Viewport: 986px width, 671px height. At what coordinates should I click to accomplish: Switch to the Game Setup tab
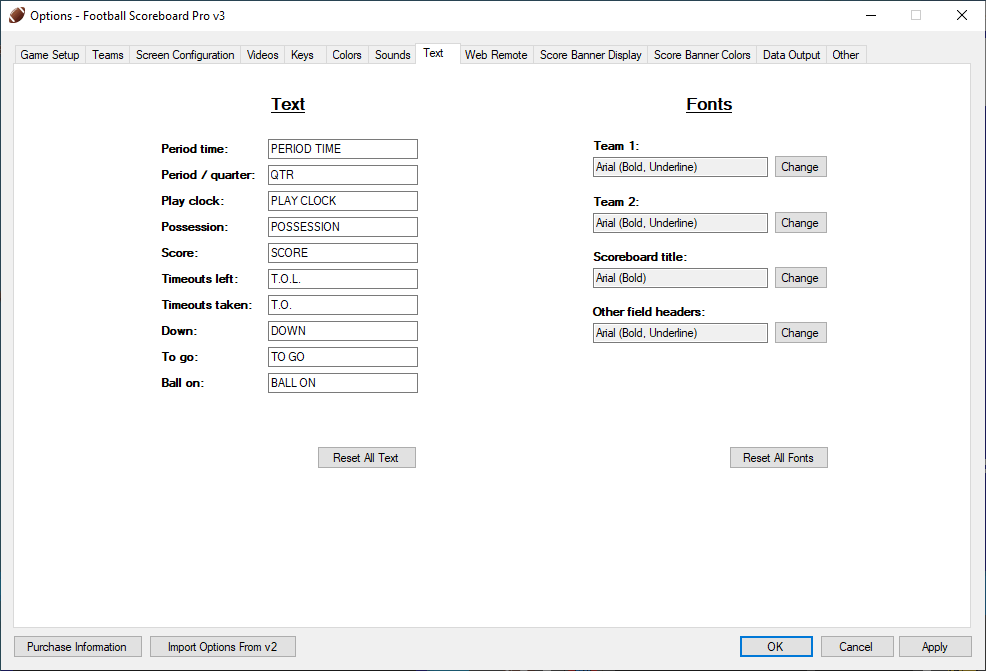click(50, 55)
